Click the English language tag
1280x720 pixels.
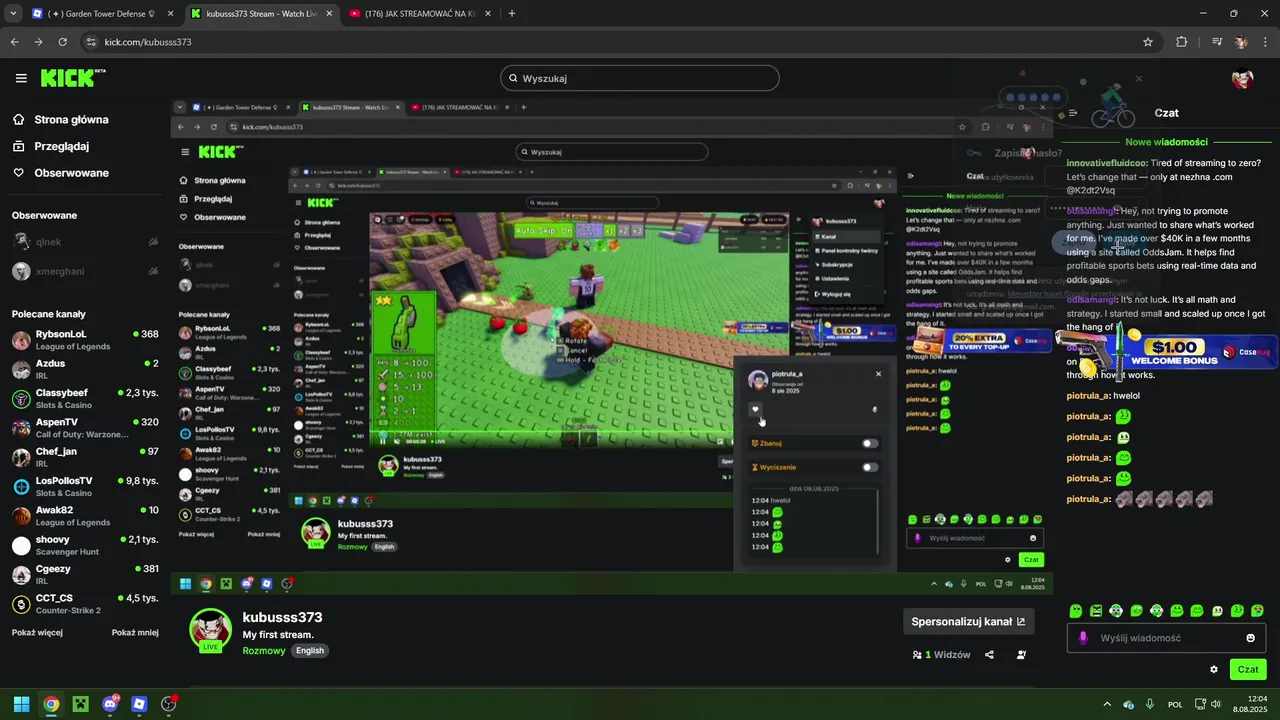coord(310,650)
